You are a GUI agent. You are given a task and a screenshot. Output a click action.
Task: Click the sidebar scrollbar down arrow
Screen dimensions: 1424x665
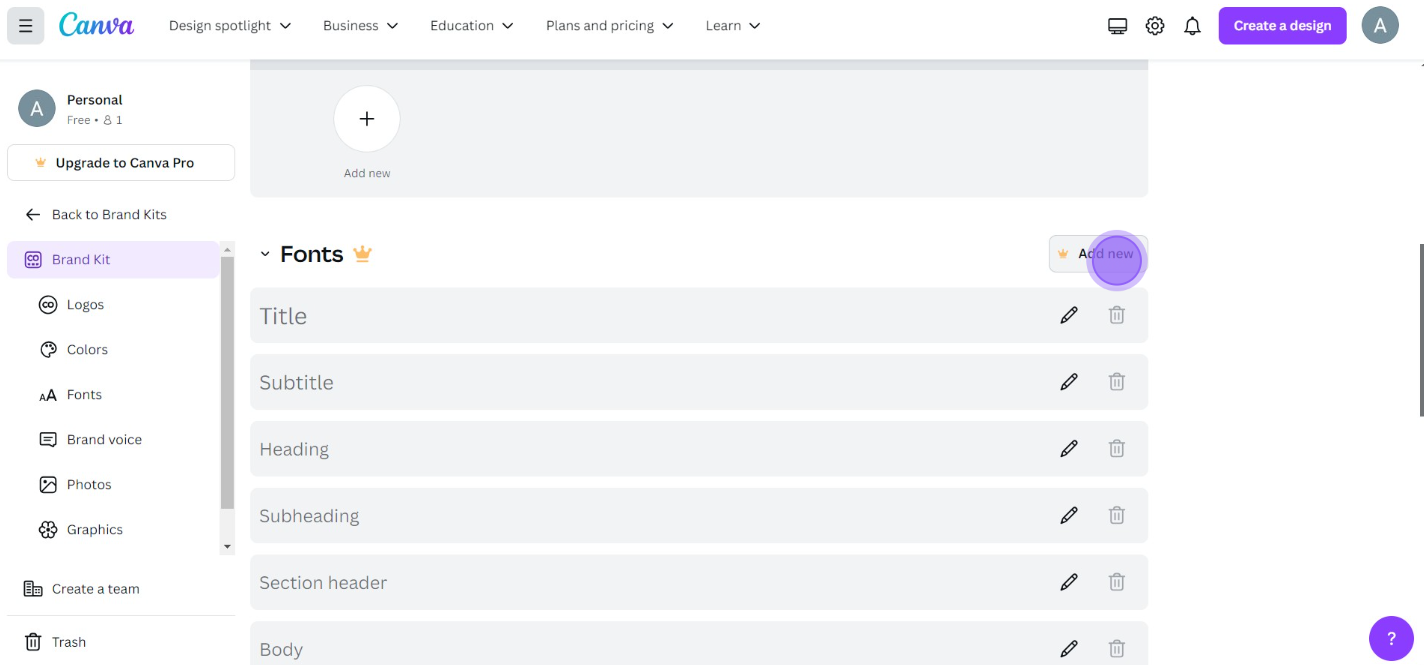pos(227,547)
